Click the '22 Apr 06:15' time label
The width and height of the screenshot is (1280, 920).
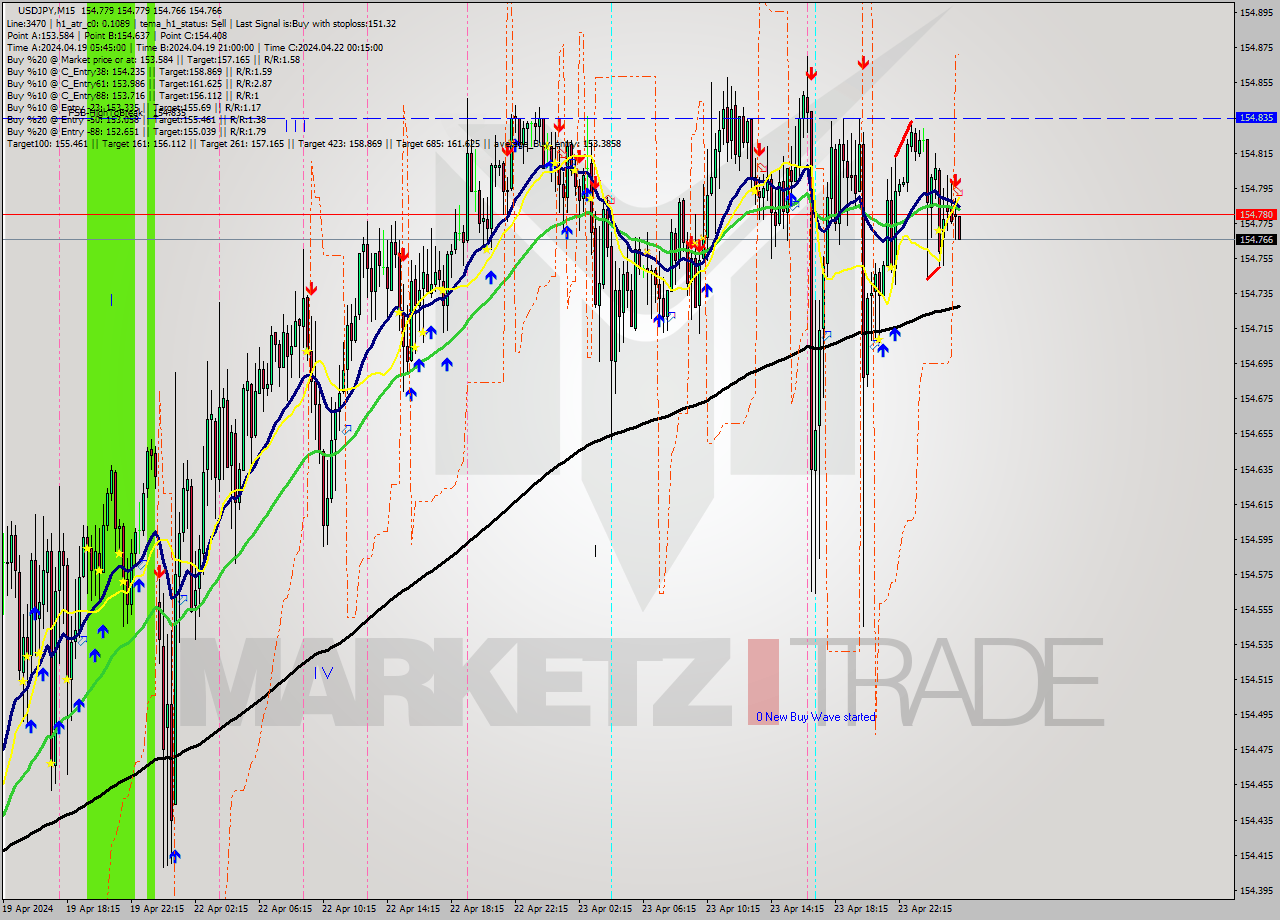pos(286,909)
